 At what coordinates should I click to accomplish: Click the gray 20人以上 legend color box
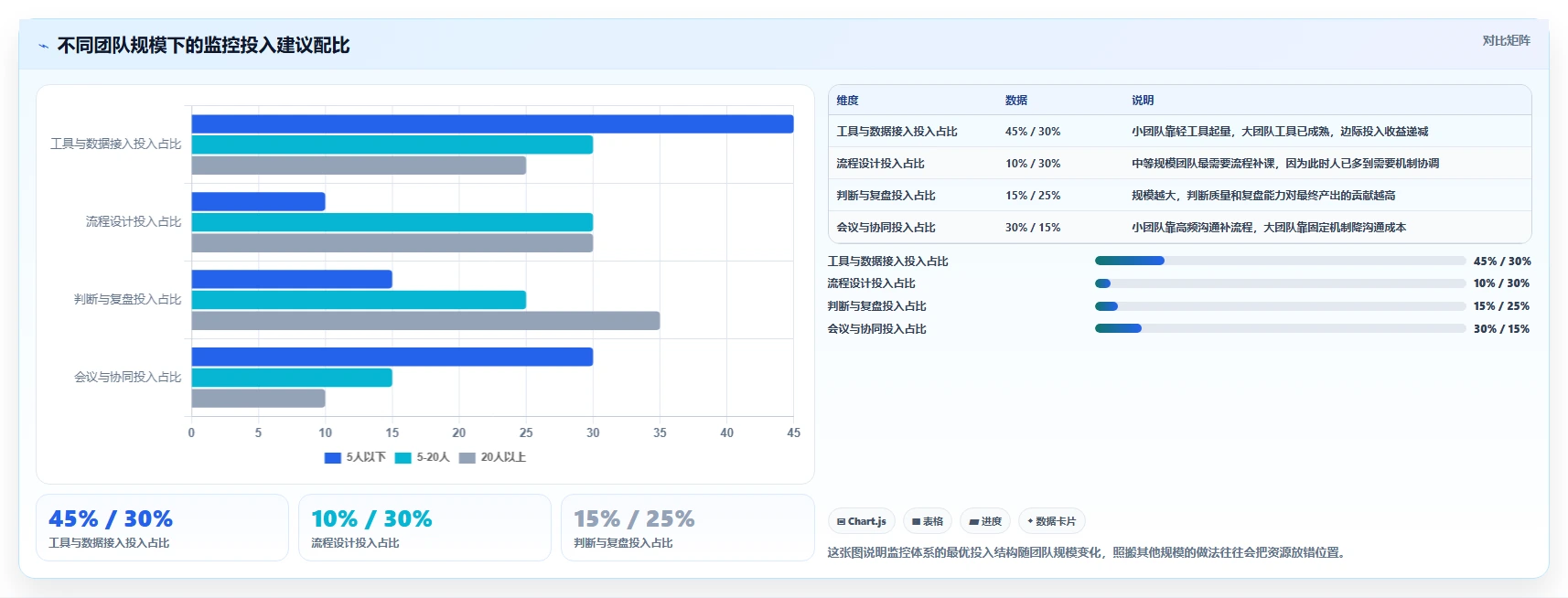click(467, 458)
